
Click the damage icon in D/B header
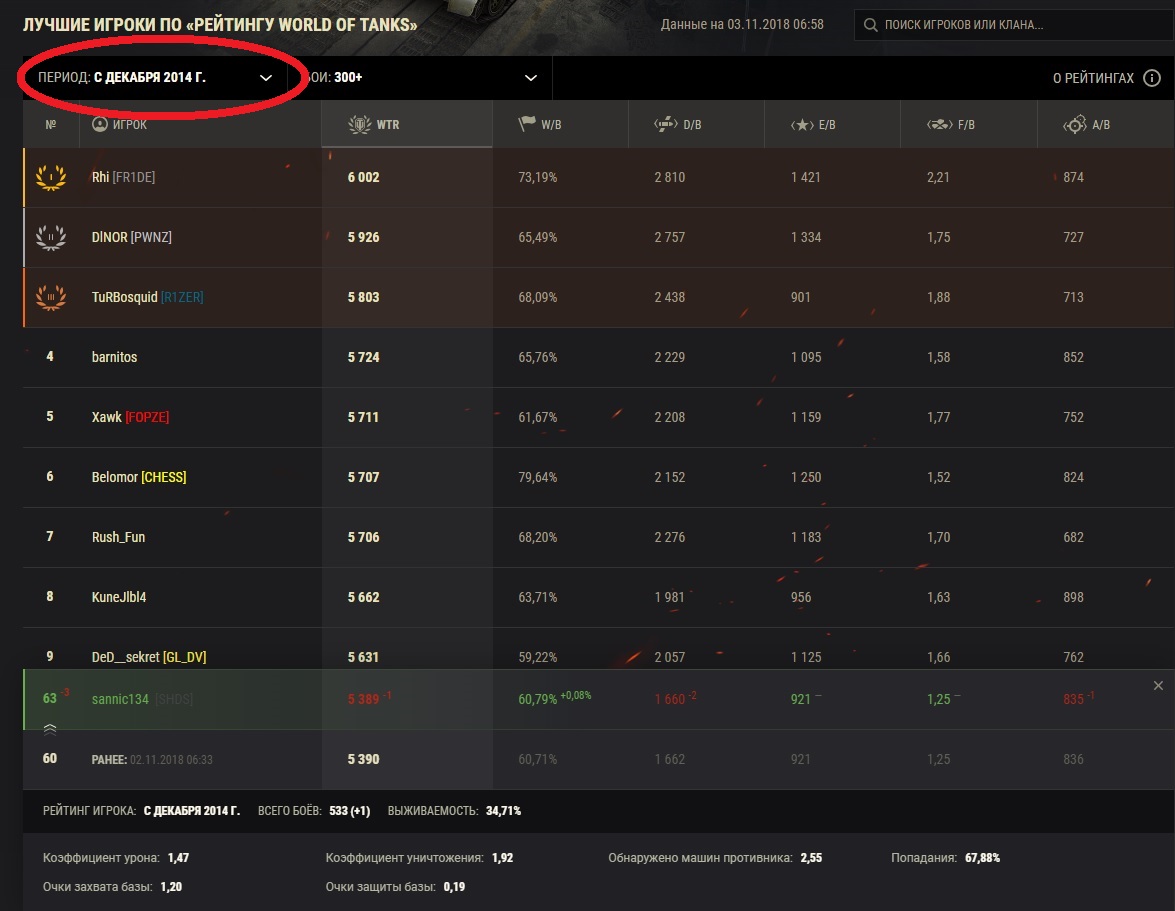[665, 124]
